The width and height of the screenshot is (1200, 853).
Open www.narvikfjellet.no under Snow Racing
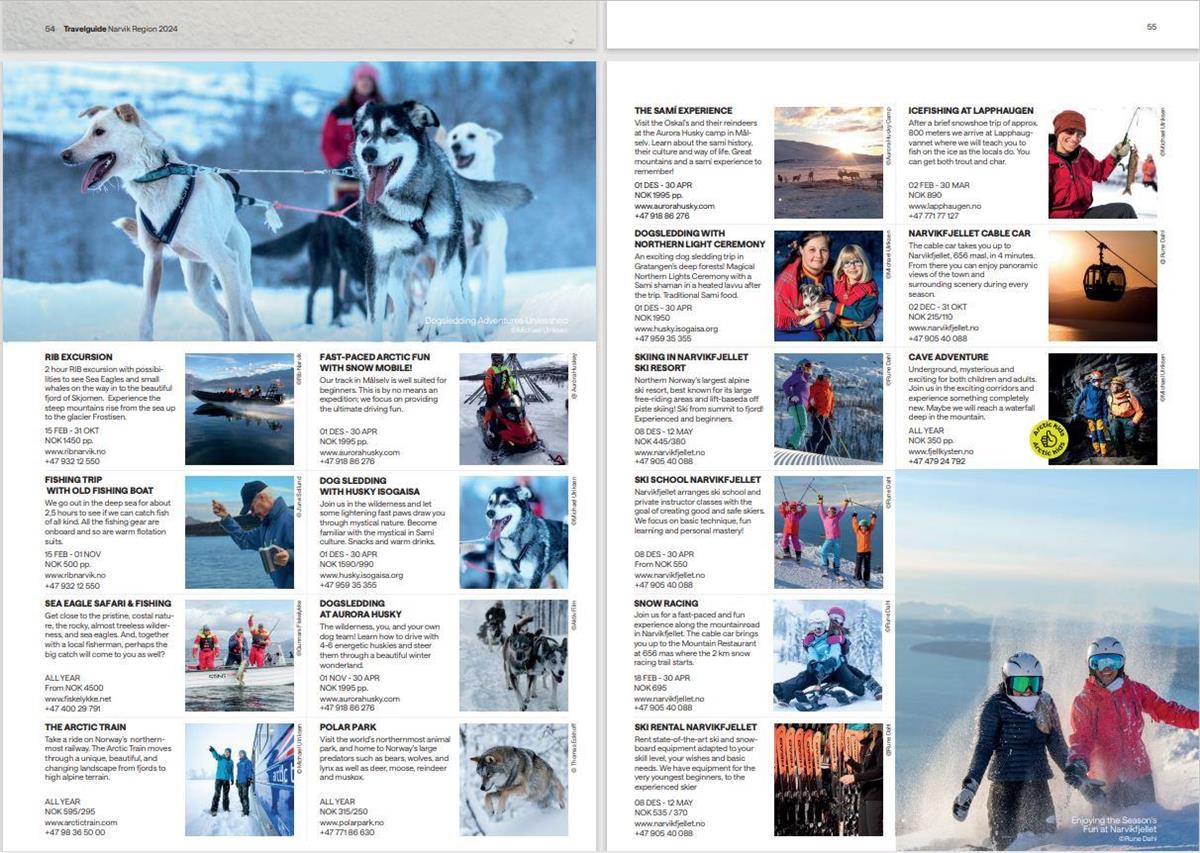[x=669, y=698]
